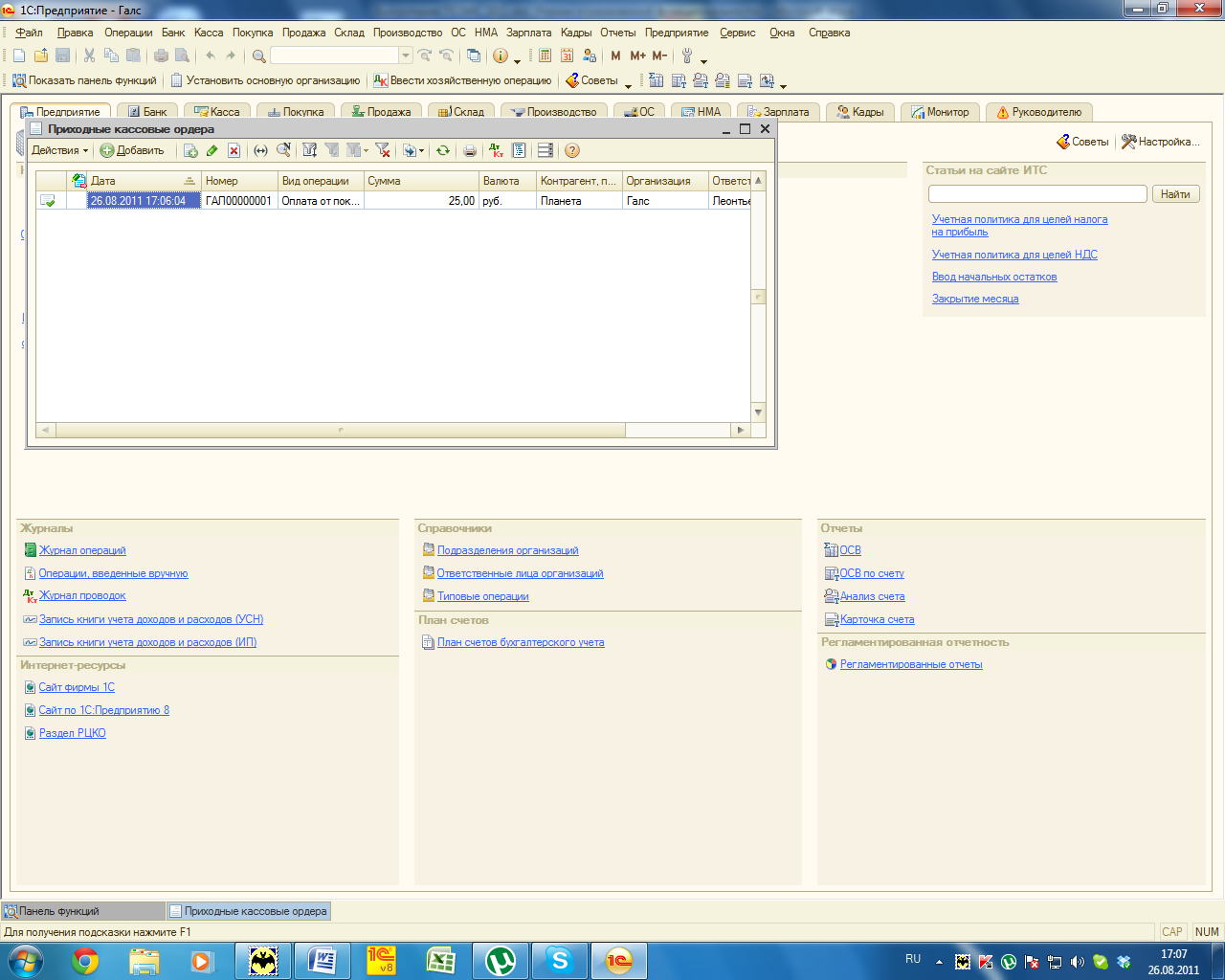This screenshot has height=980, width=1225.
Task: Open the Операции menu
Action: click(x=128, y=33)
